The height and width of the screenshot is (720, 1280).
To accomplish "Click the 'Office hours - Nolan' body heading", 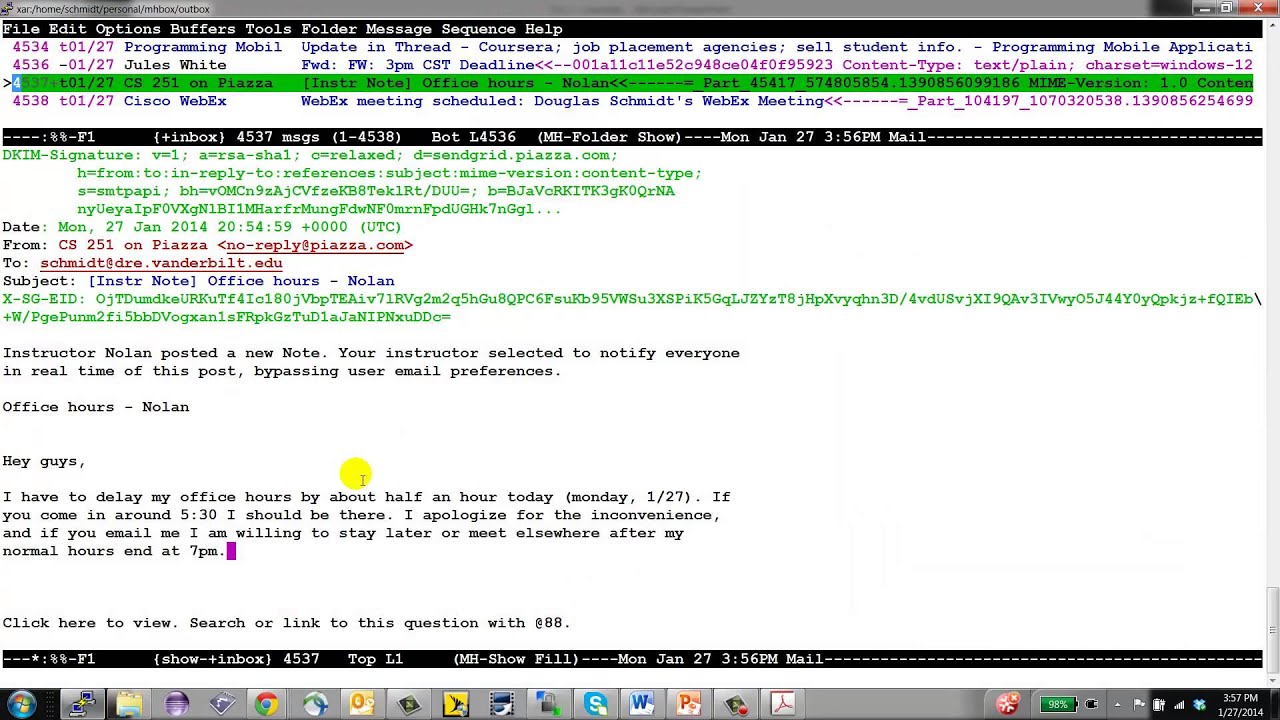I will 96,407.
